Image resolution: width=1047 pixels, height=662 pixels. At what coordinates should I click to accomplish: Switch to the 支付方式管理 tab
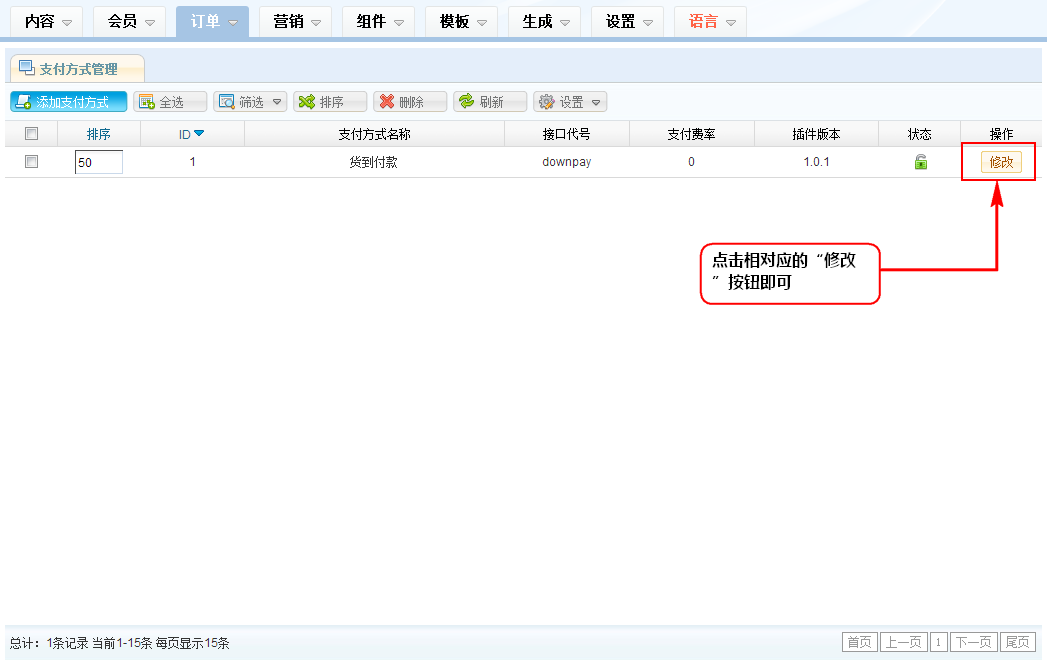77,69
